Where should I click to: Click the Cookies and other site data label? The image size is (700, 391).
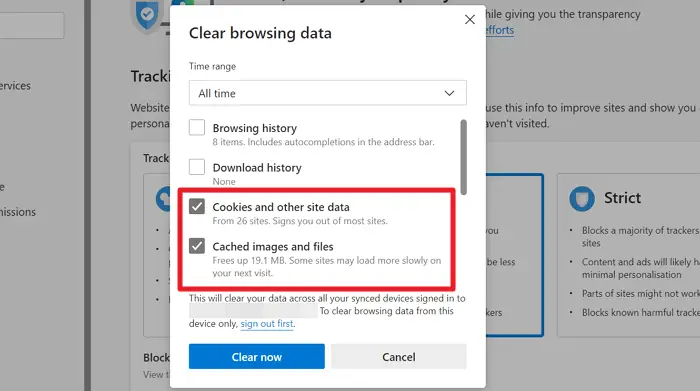coord(281,207)
